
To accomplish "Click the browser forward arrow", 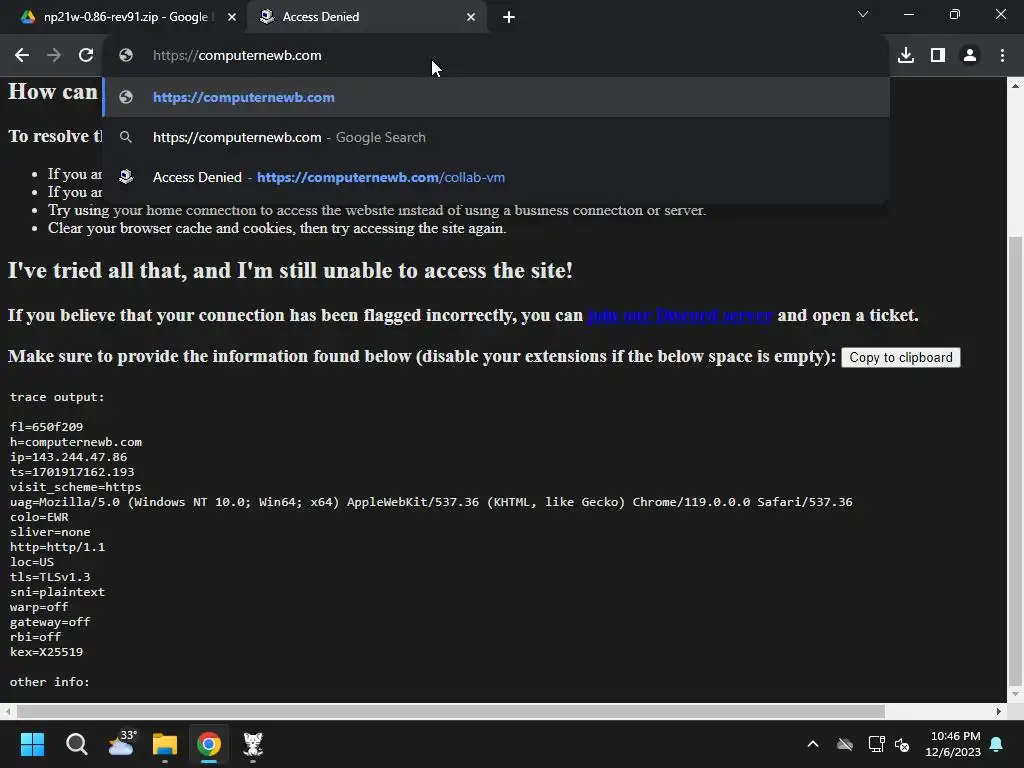I will [x=54, y=56].
